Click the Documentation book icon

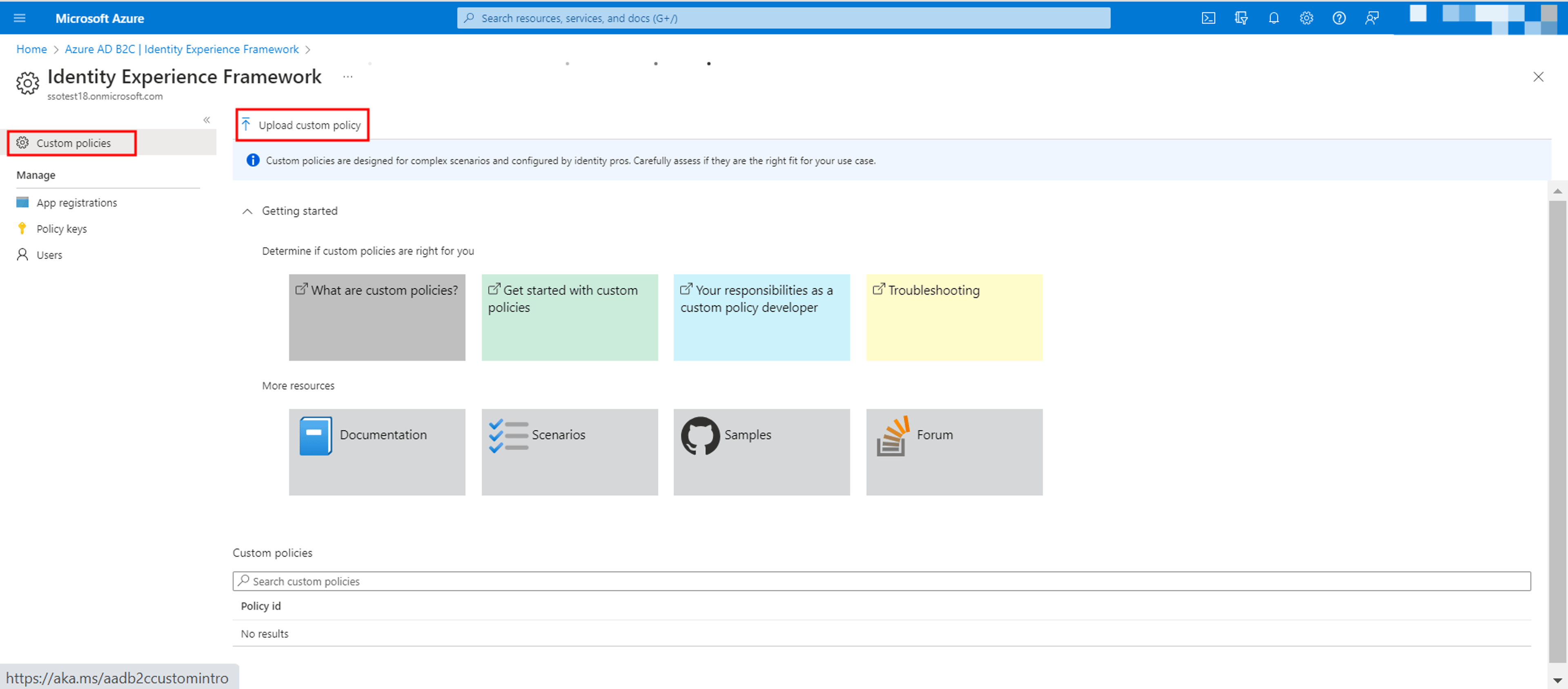click(316, 436)
